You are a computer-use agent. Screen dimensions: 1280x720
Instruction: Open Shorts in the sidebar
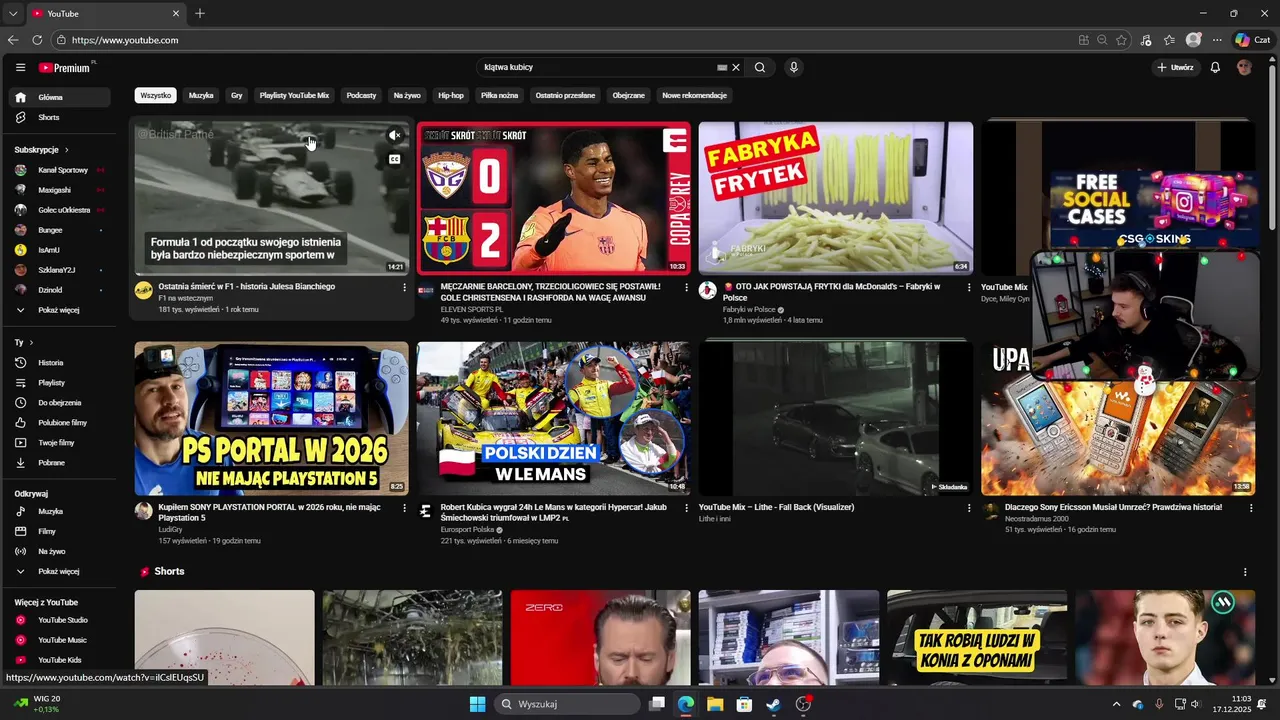62,117
